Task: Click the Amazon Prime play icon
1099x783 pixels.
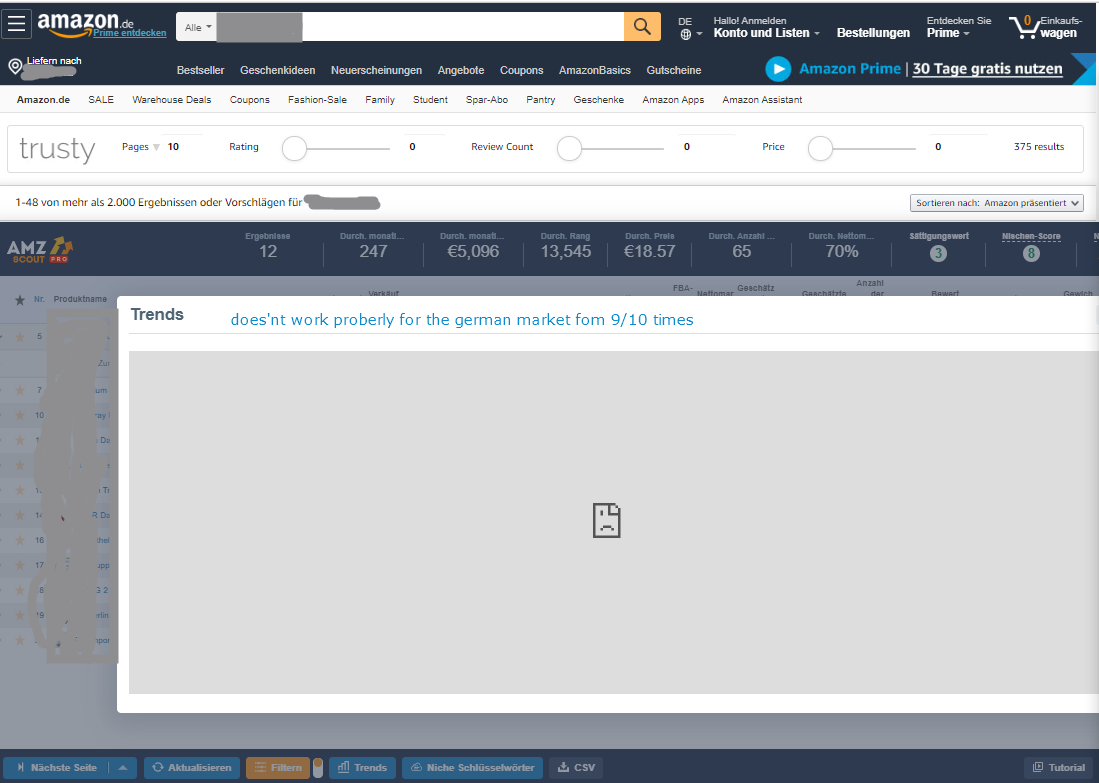Action: pyautogui.click(x=778, y=69)
